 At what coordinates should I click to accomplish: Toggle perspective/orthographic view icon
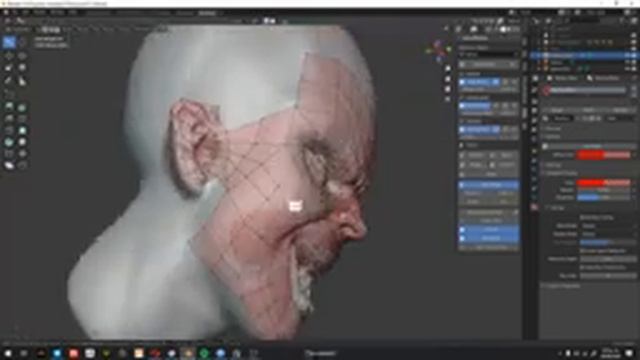448,99
